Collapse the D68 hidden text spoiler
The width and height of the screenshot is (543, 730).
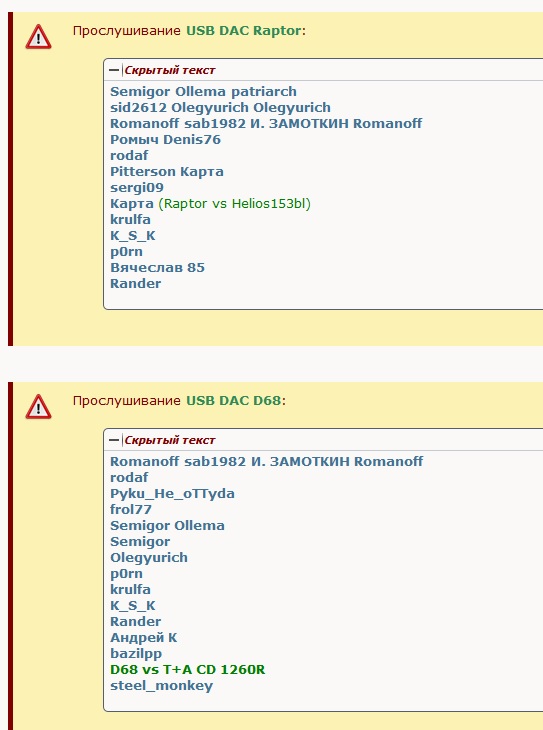coord(114,440)
